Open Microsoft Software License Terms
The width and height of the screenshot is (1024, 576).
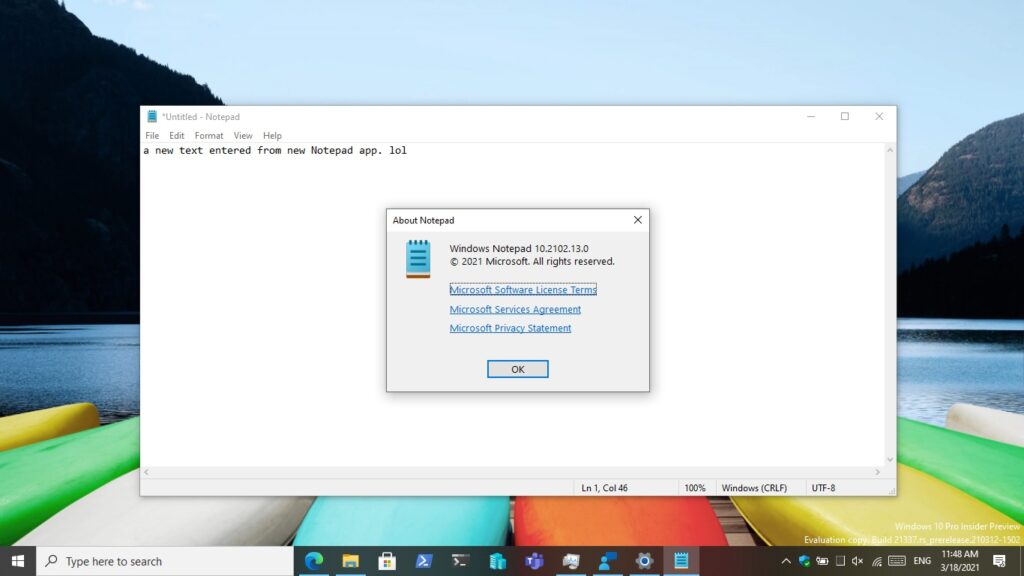[x=523, y=289]
